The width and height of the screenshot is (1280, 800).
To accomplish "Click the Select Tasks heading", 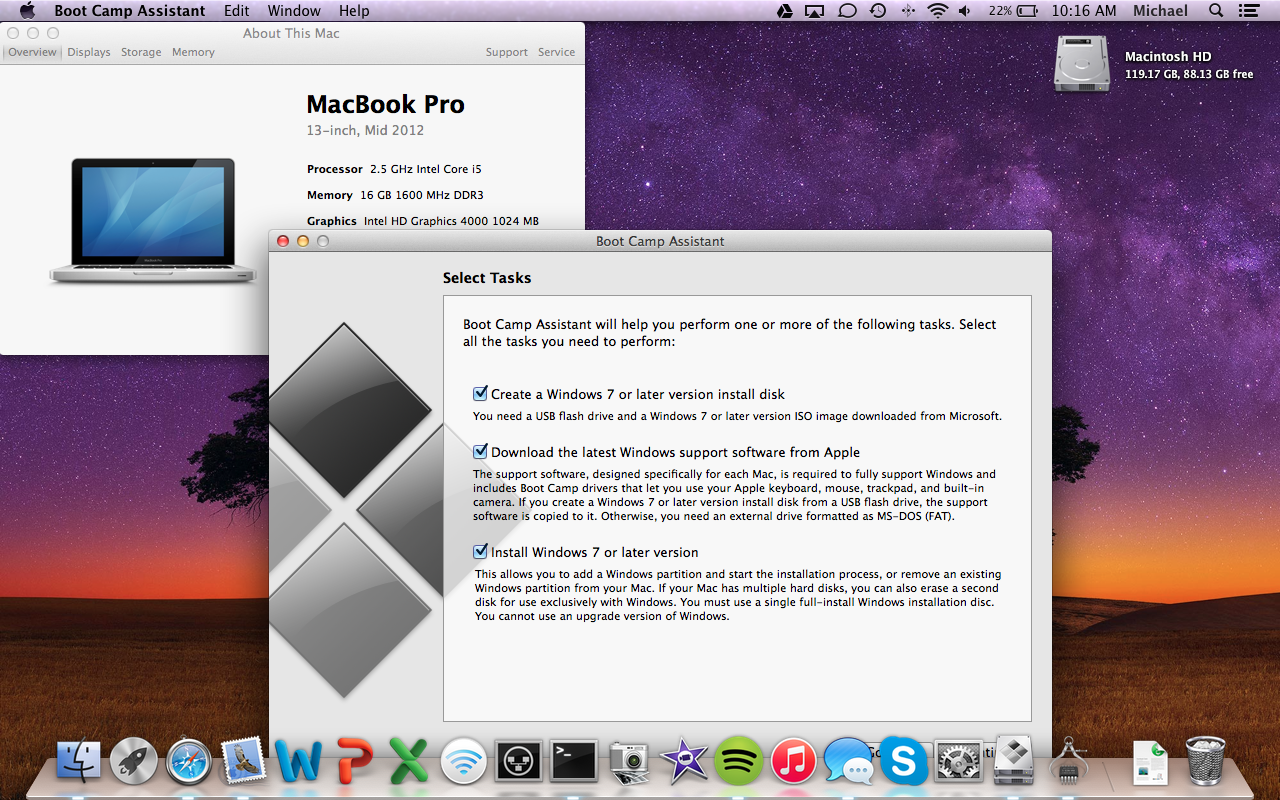I will coord(487,278).
